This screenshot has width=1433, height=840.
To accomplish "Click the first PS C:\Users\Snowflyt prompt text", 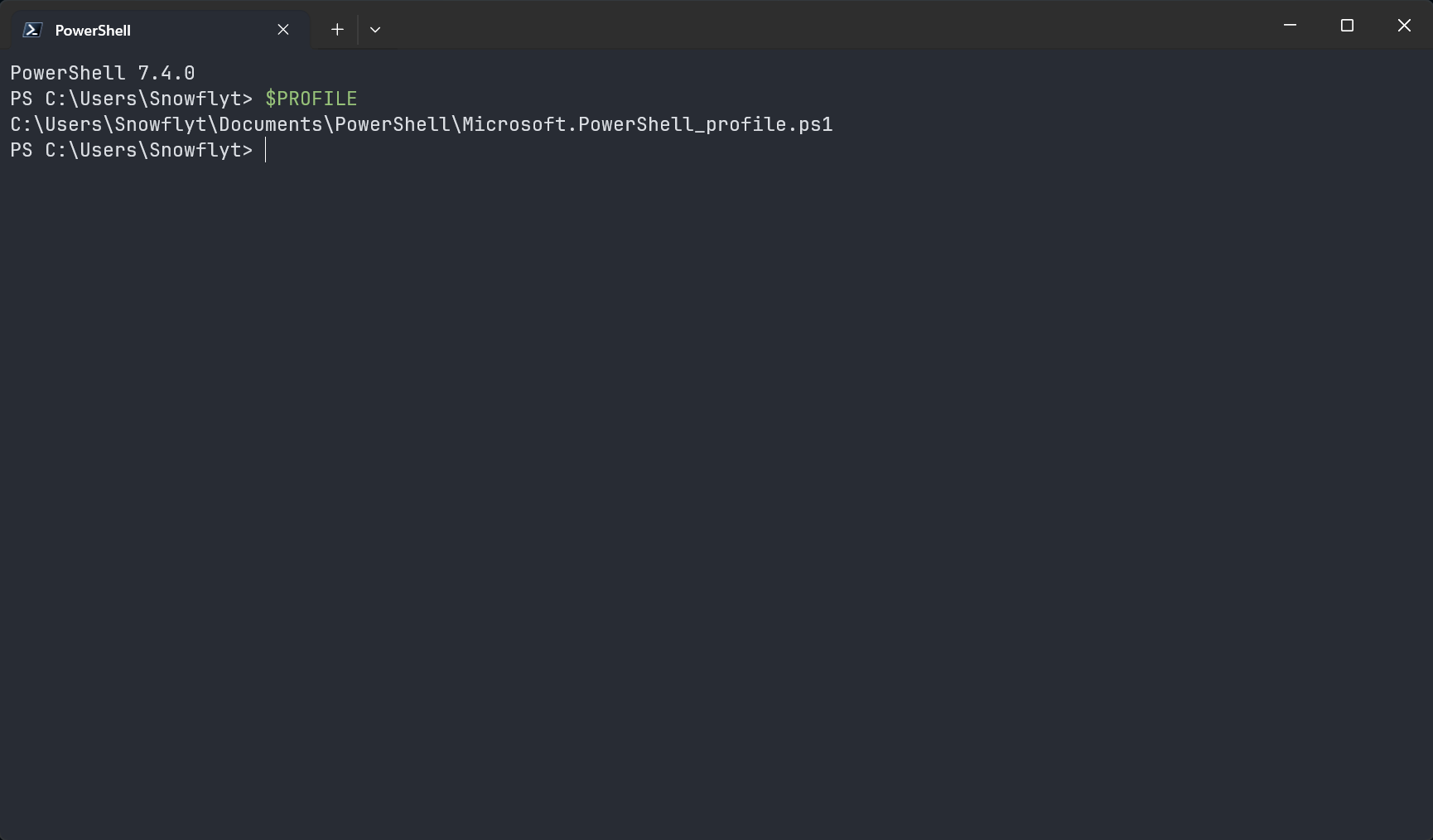I will coord(131,98).
